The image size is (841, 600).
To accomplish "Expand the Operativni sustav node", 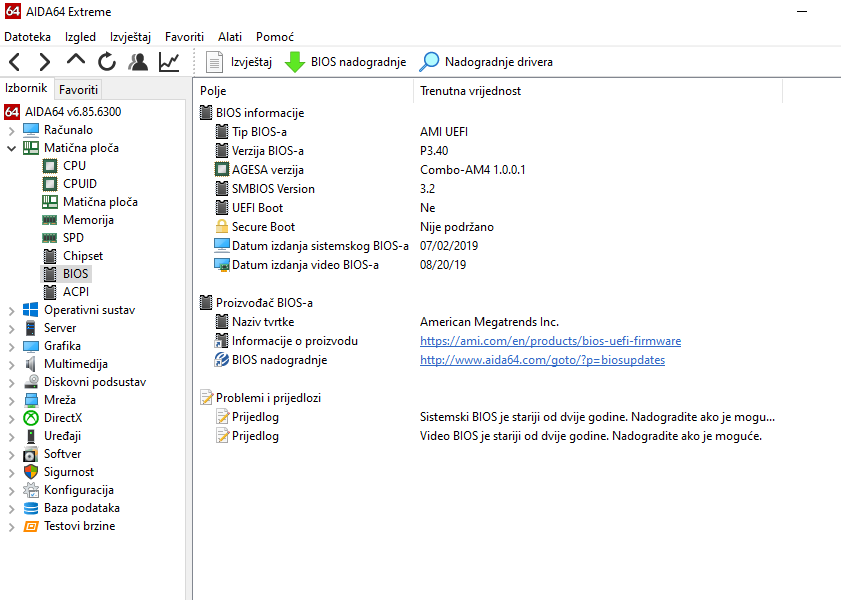I will (x=11, y=310).
